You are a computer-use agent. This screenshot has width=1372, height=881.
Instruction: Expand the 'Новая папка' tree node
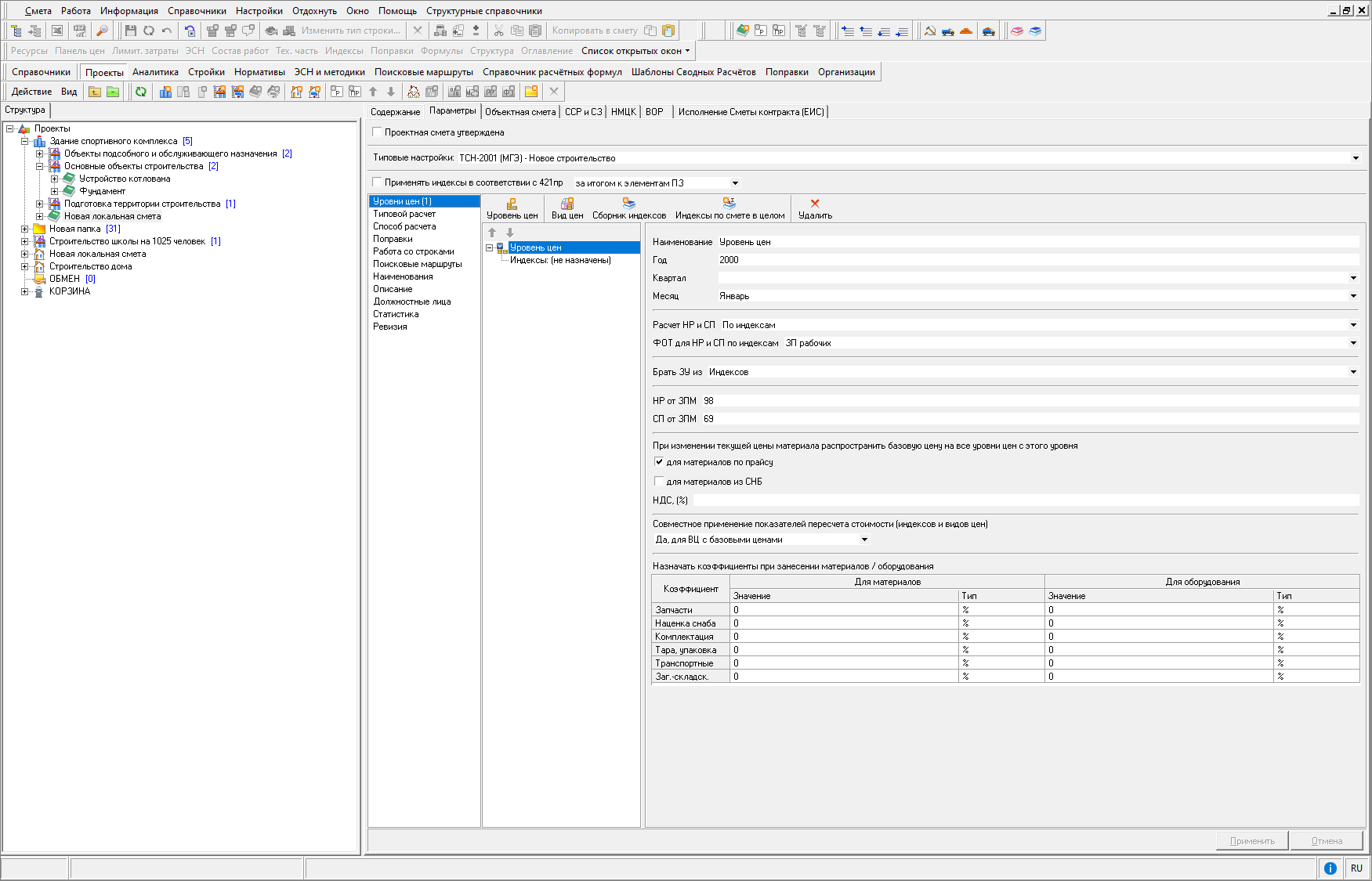25,229
